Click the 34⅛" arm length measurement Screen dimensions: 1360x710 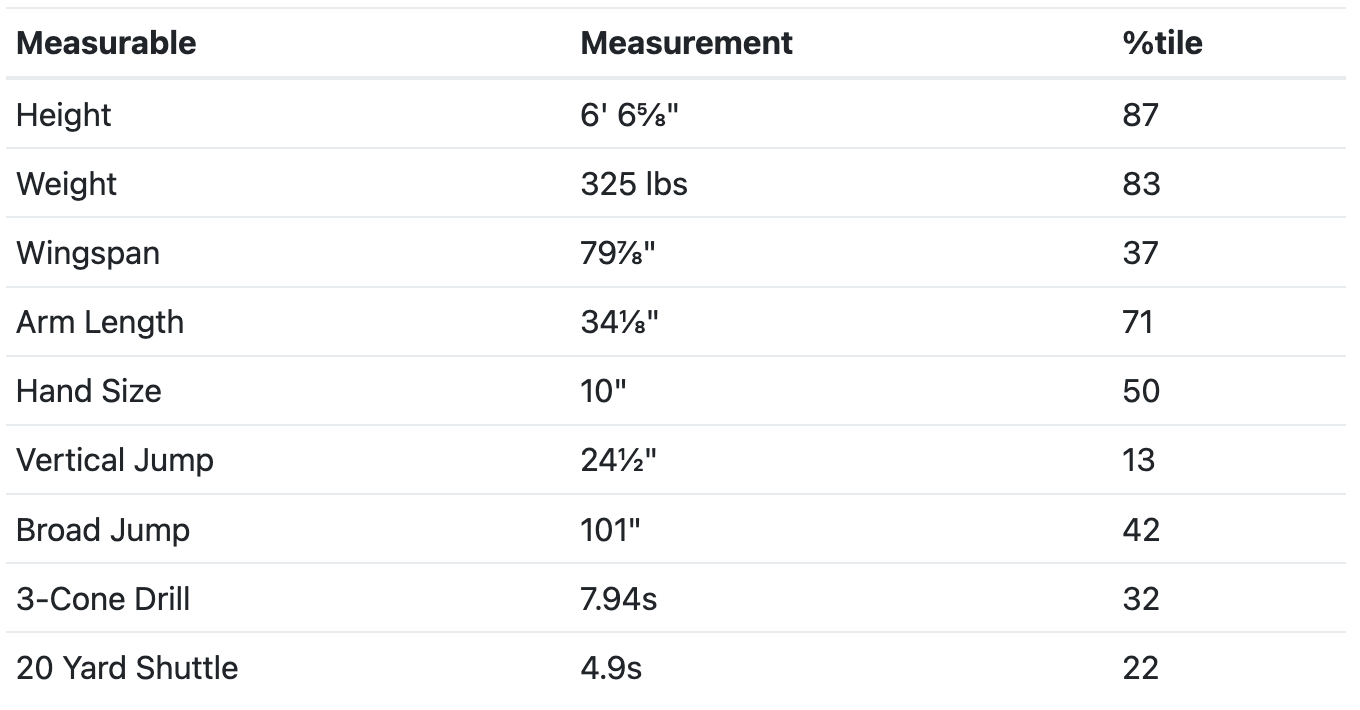click(620, 322)
